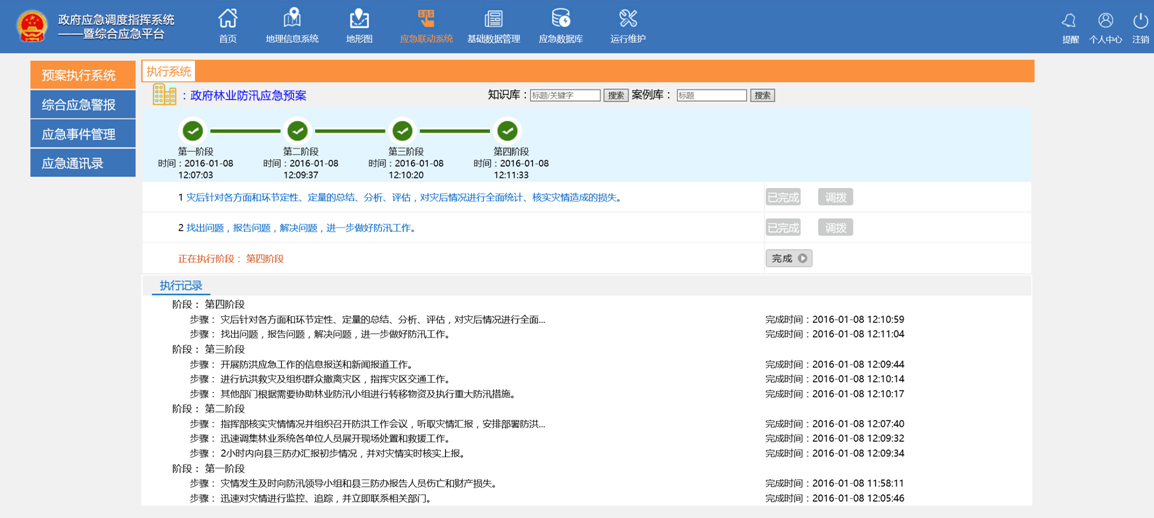This screenshot has width=1154, height=518.
Task: Open 应急事件管理 sidebar item
Action: [83, 134]
